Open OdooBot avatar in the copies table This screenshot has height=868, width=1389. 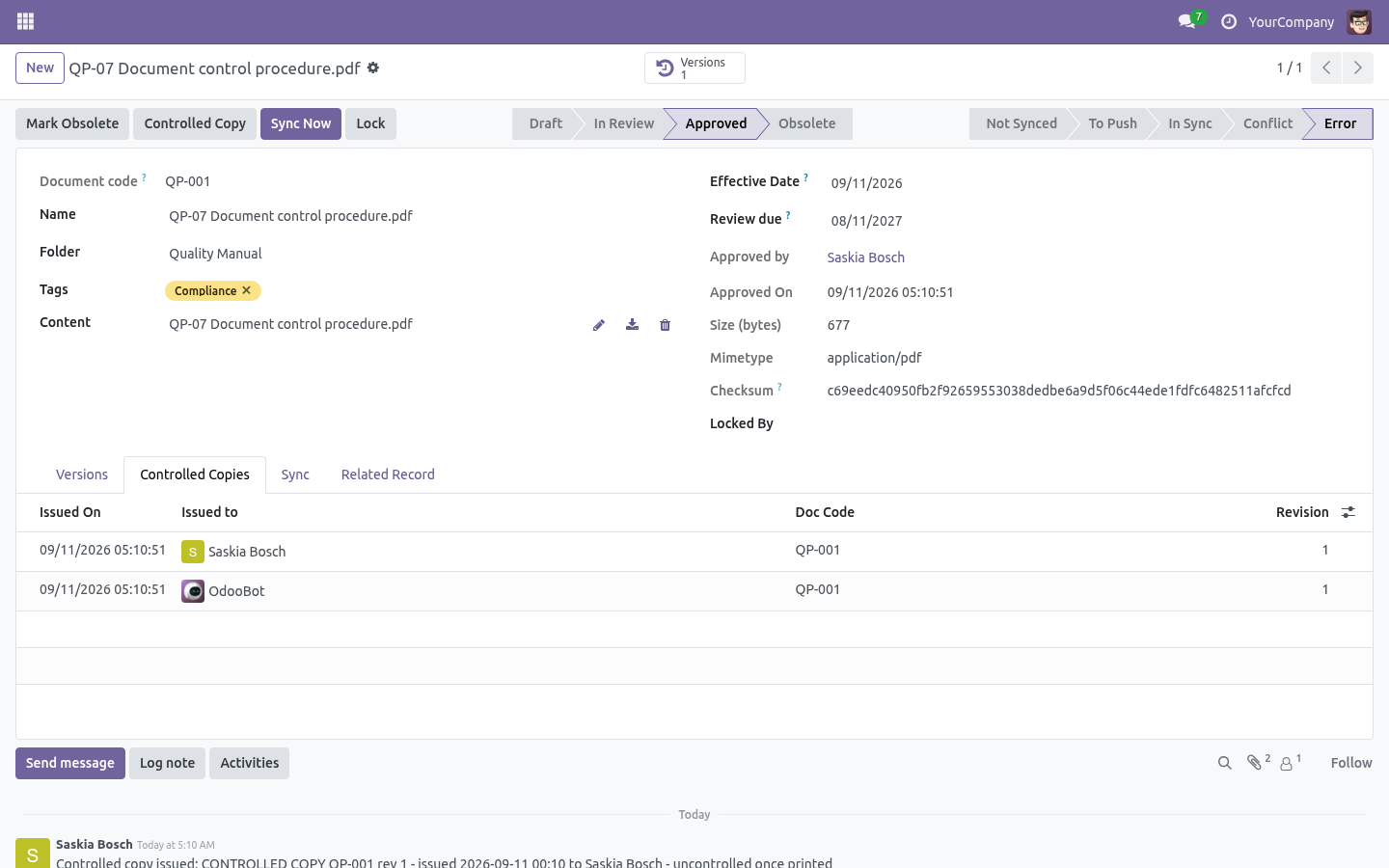(x=193, y=591)
